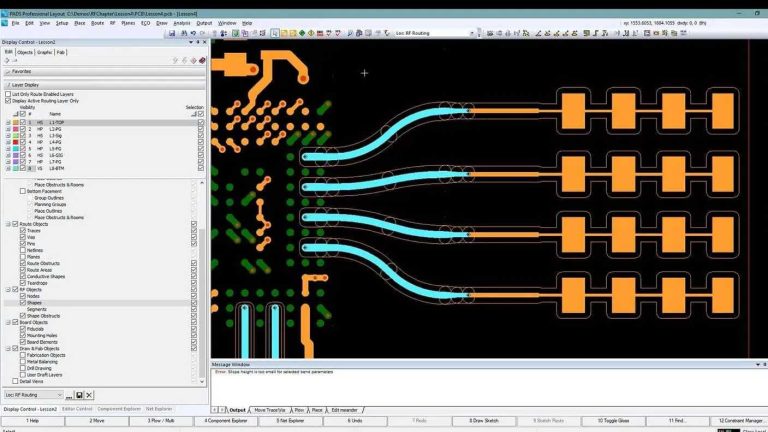The height and width of the screenshot is (432, 768).
Task: Open the 4 Component Explorer function key
Action: click(227, 420)
